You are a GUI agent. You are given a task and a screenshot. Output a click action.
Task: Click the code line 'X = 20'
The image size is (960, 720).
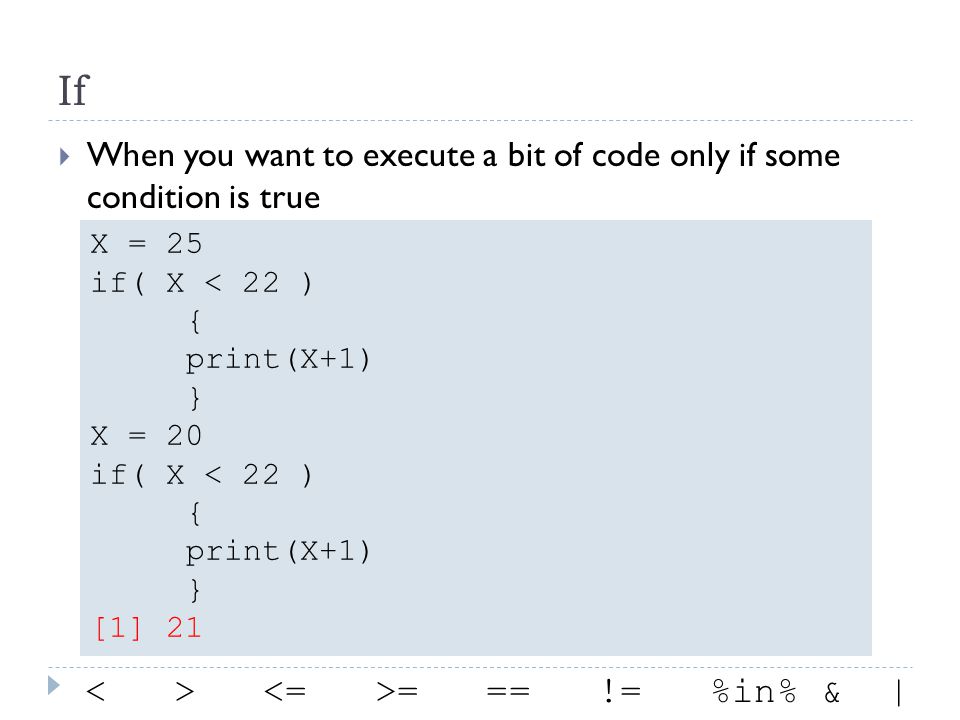(146, 436)
